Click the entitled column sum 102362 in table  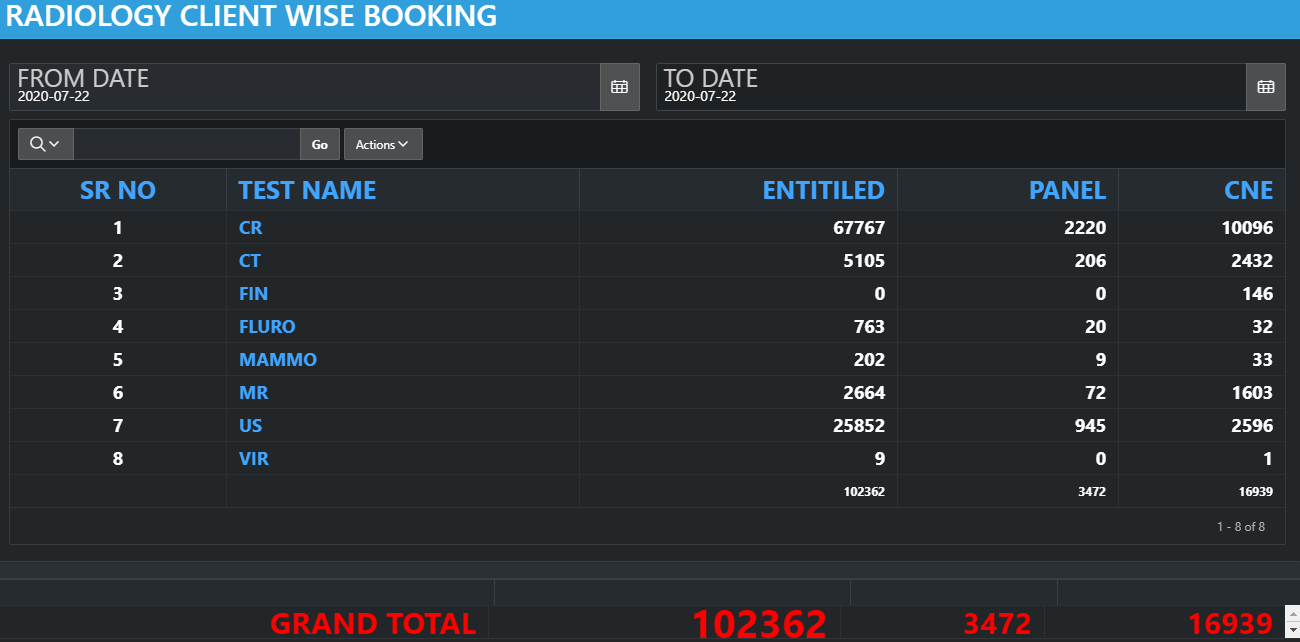point(864,492)
